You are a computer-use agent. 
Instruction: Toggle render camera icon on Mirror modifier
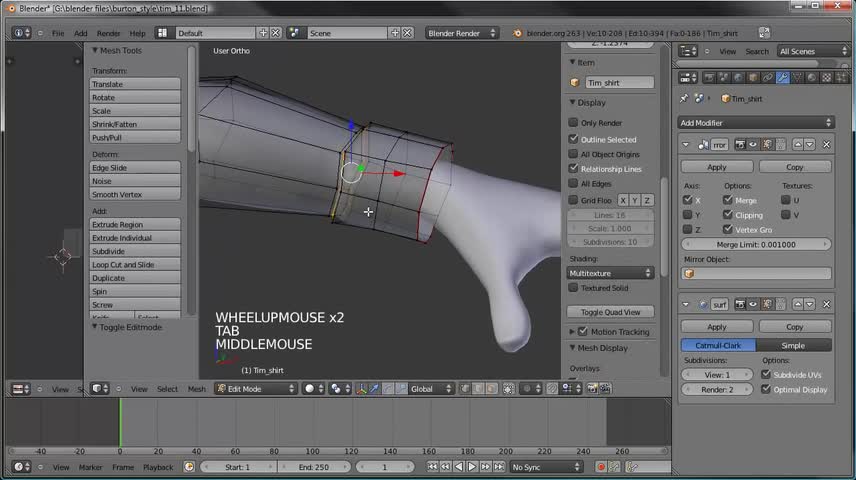tap(740, 145)
